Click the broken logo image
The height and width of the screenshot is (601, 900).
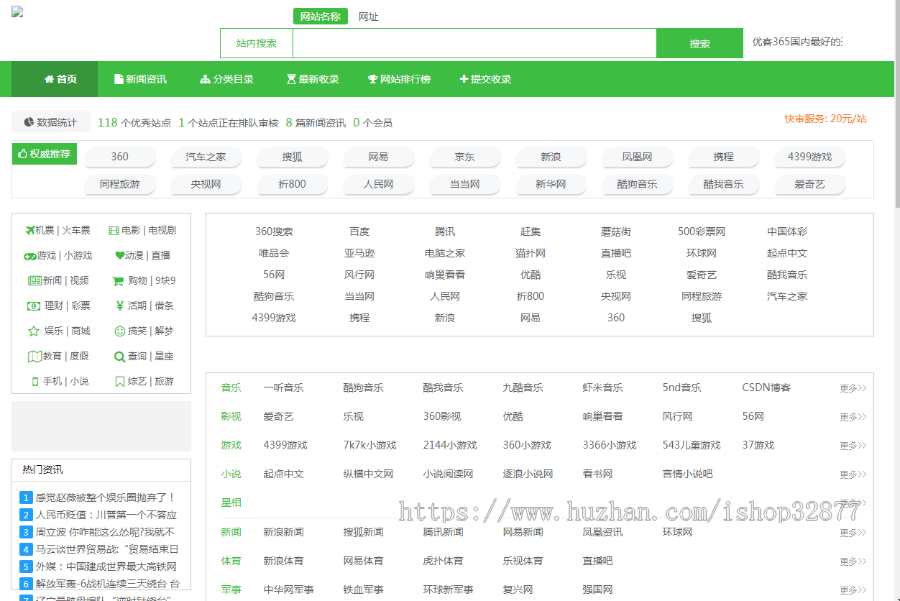pyautogui.click(x=17, y=11)
